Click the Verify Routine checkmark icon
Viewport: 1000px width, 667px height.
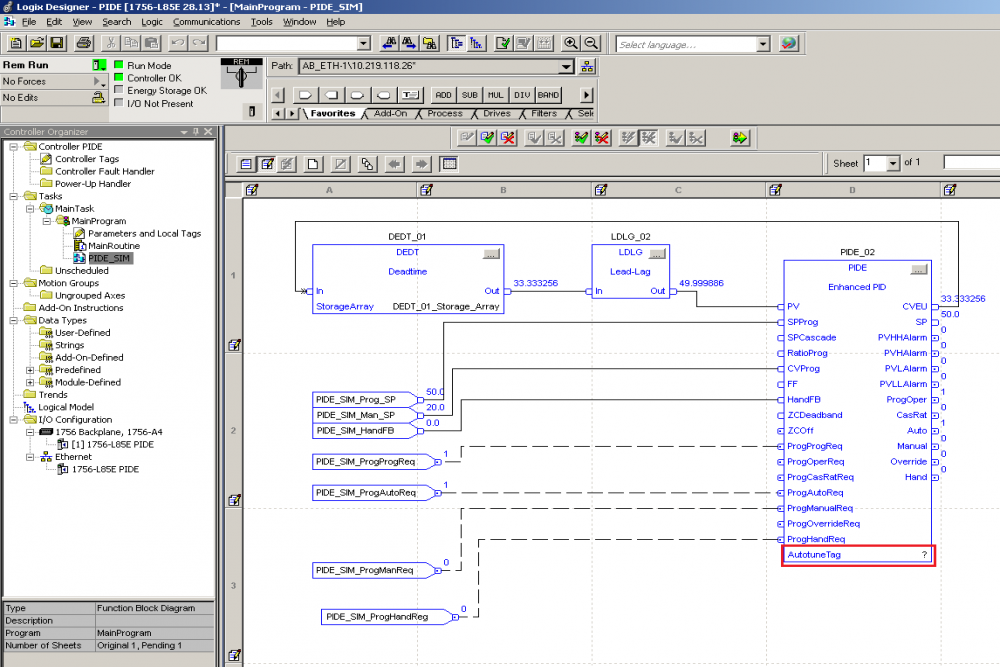pyautogui.click(x=503, y=43)
